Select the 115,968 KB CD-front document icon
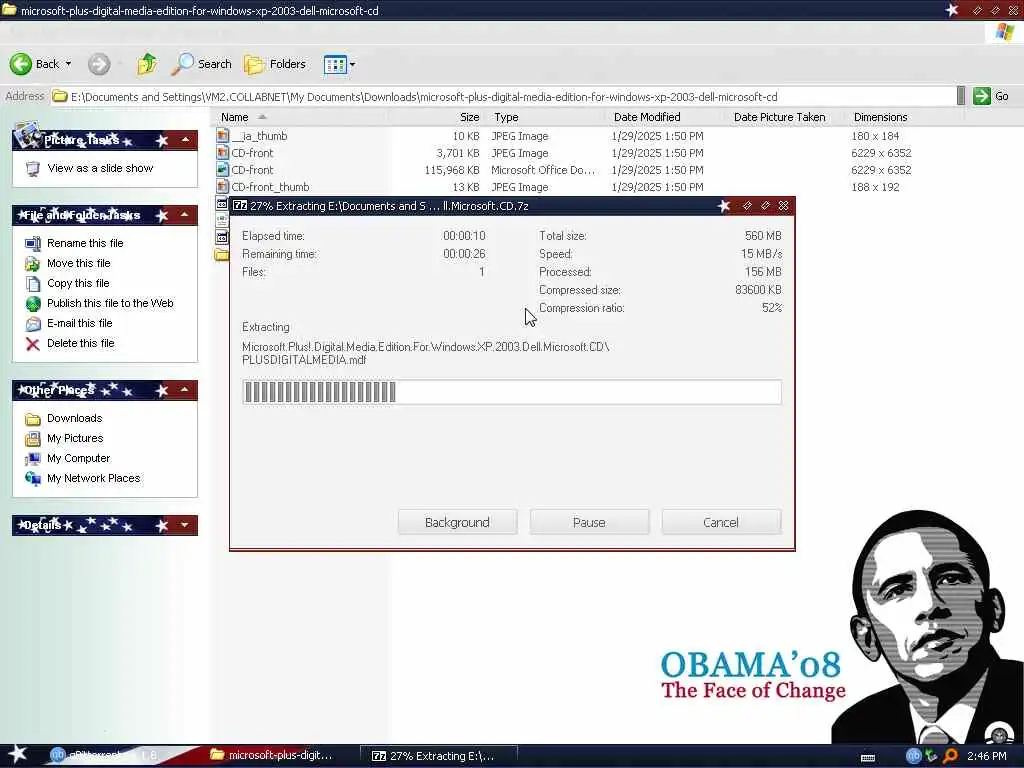The width and height of the screenshot is (1024, 768). (x=223, y=170)
